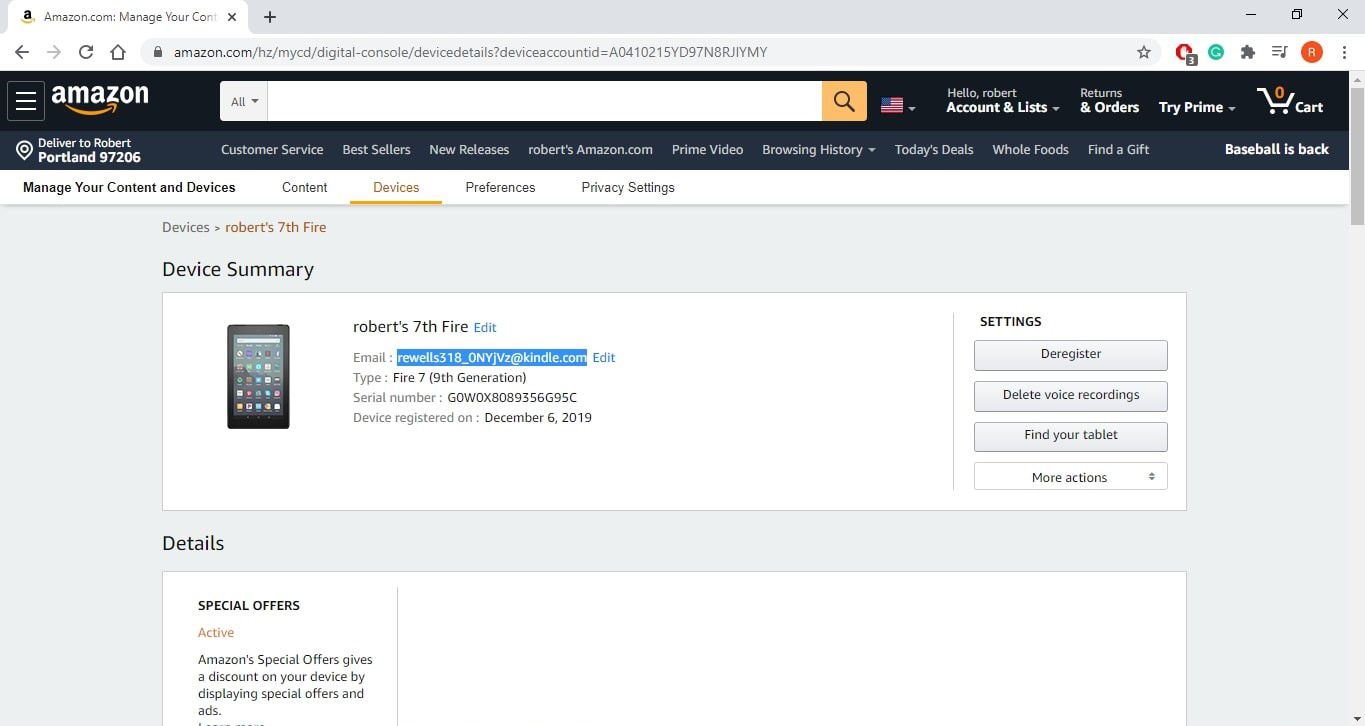Open the All search category dropdown

tap(244, 101)
